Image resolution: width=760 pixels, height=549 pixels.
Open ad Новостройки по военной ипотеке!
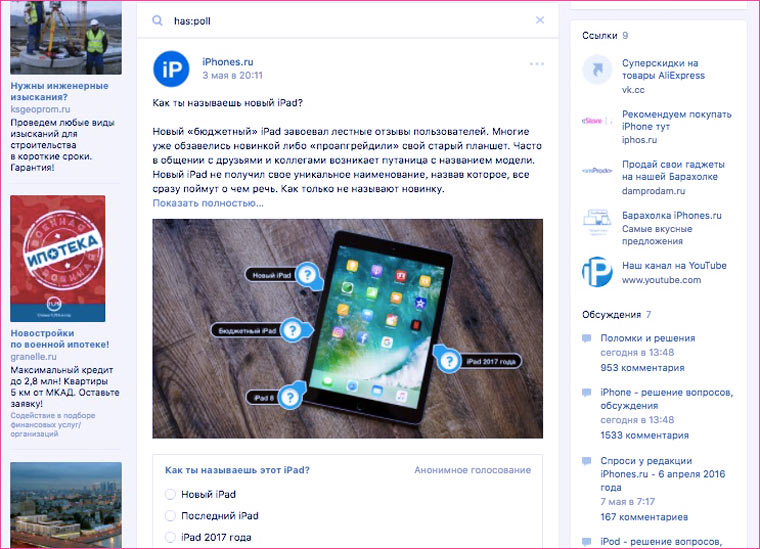point(60,339)
